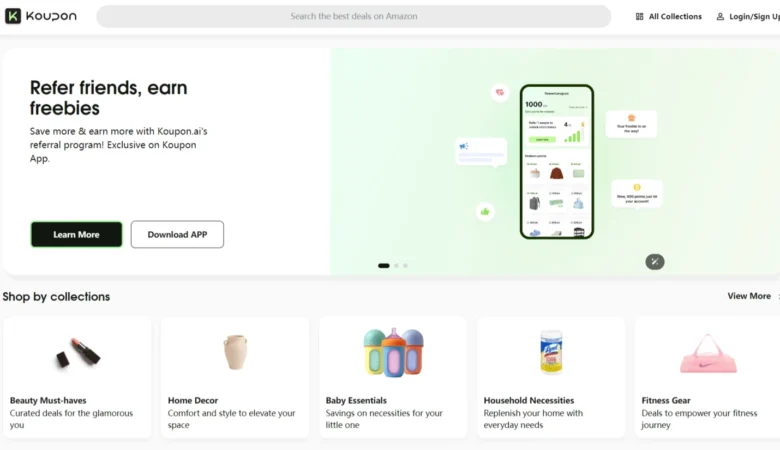Select the first carousel indicator dot

pos(384,266)
